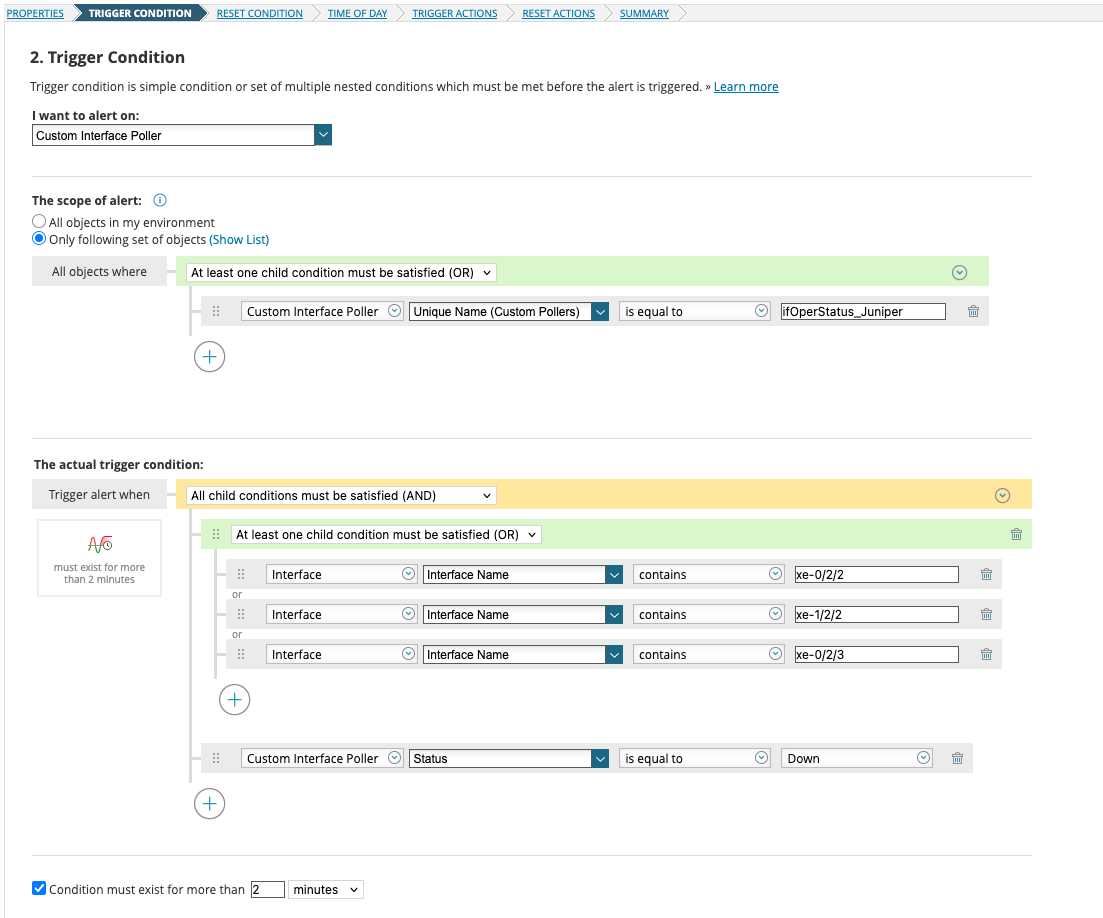The height and width of the screenshot is (918, 1103).
Task: Go to the Time of Day step
Action: [x=357, y=13]
